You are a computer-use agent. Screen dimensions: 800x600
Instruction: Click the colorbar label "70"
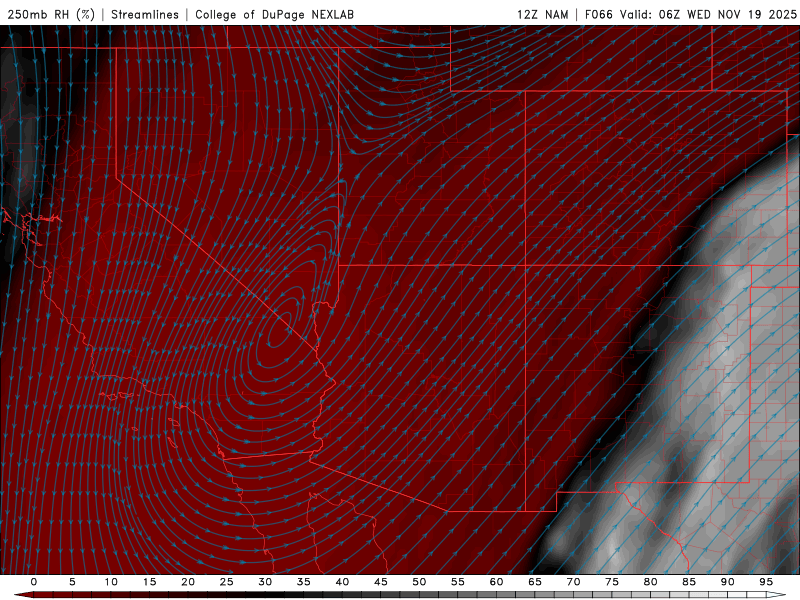tap(573, 582)
